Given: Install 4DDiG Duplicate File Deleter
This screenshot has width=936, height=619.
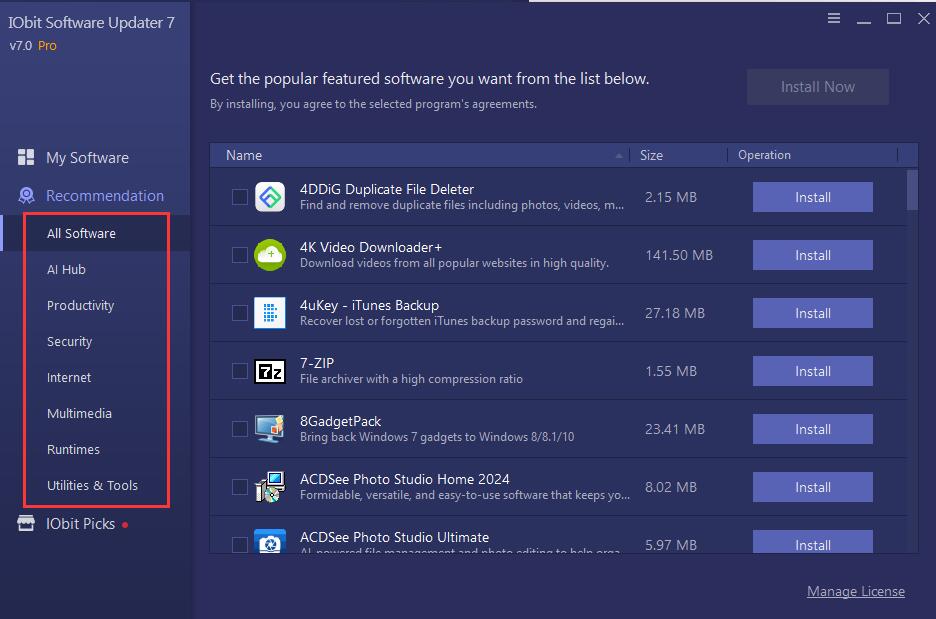Looking at the screenshot, I should (812, 197).
